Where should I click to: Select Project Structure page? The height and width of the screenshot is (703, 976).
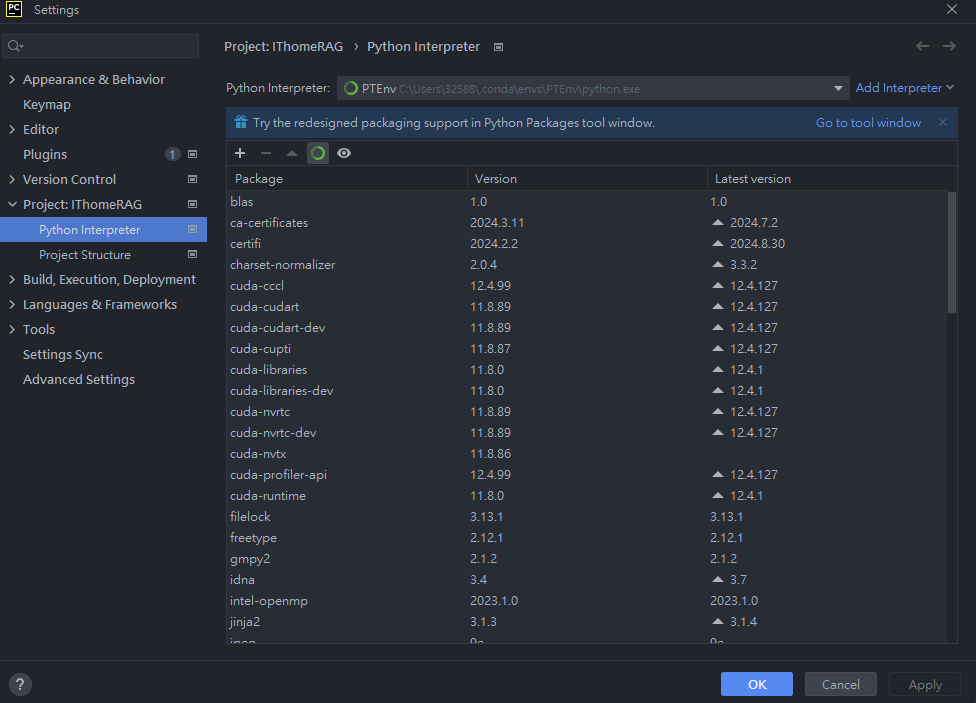(85, 255)
